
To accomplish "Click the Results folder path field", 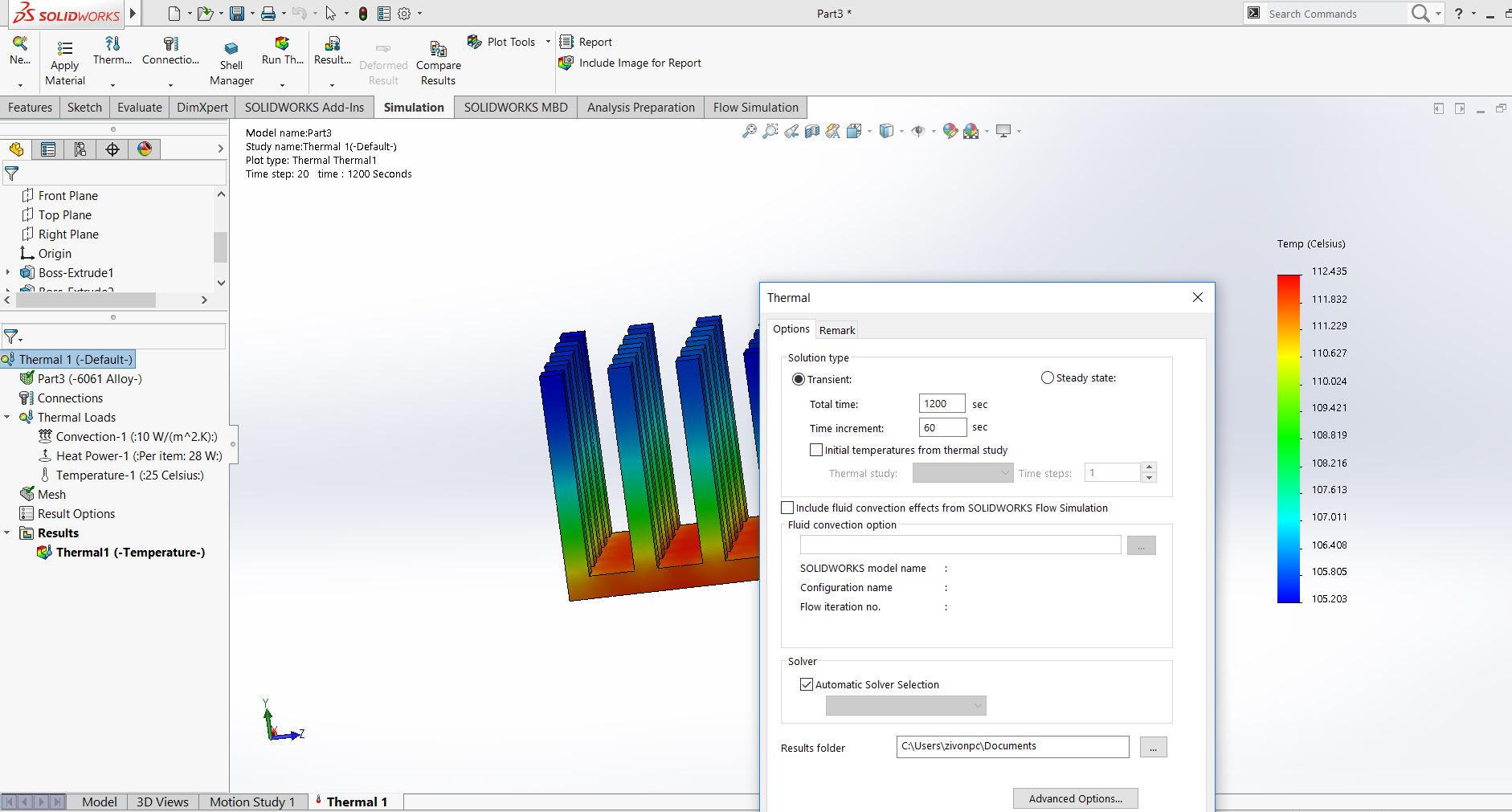I will pyautogui.click(x=1012, y=747).
